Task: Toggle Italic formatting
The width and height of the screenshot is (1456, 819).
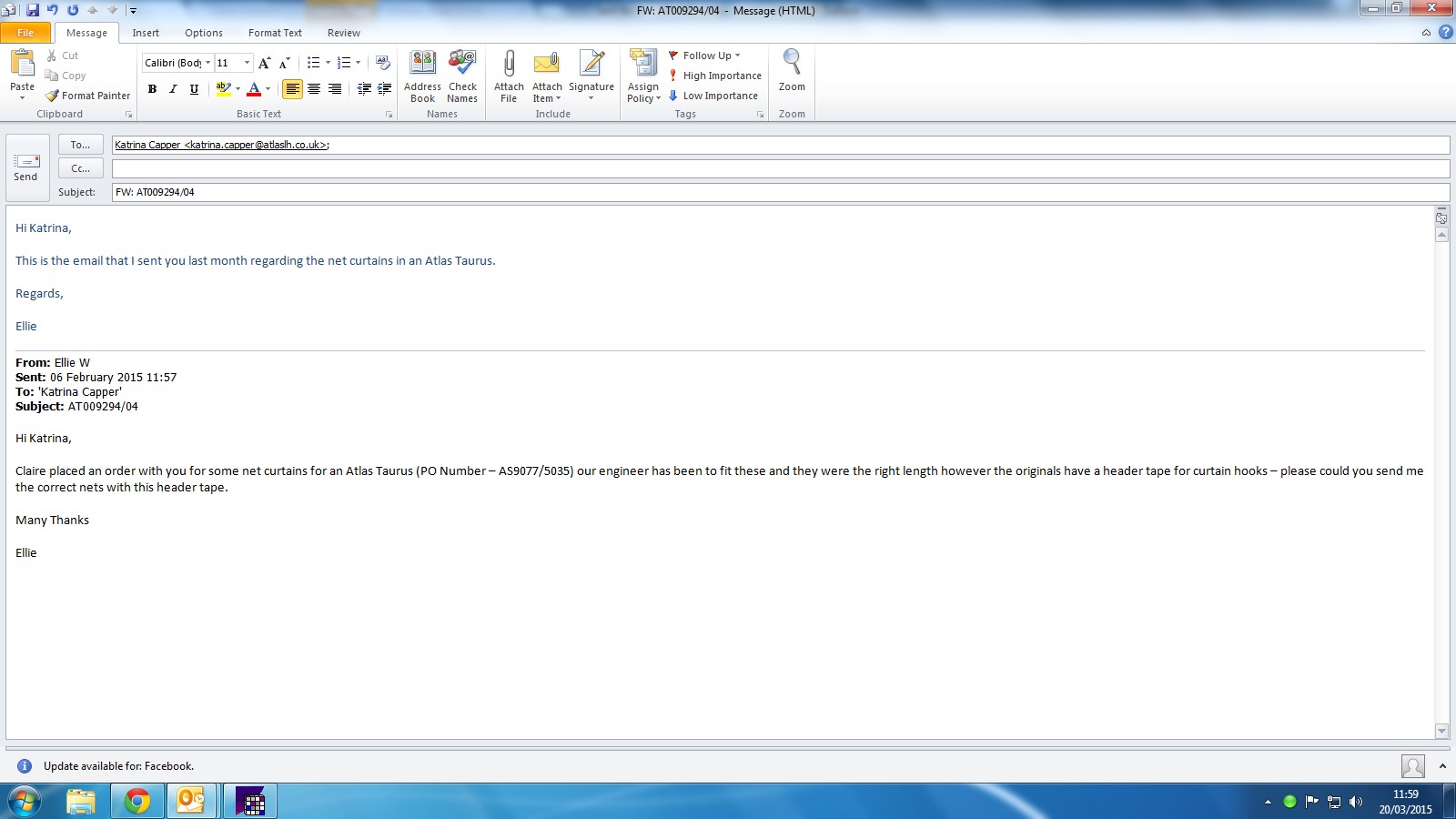Action: coord(173,89)
